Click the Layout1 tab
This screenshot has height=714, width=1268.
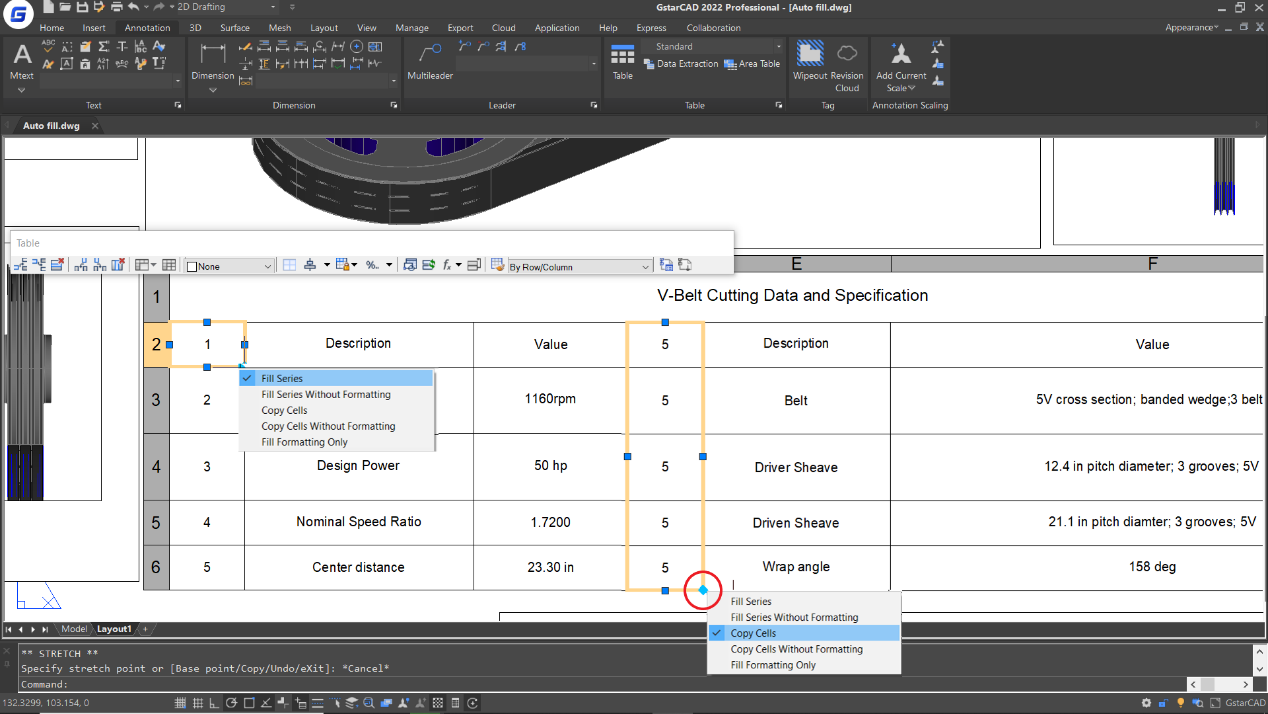click(x=114, y=629)
